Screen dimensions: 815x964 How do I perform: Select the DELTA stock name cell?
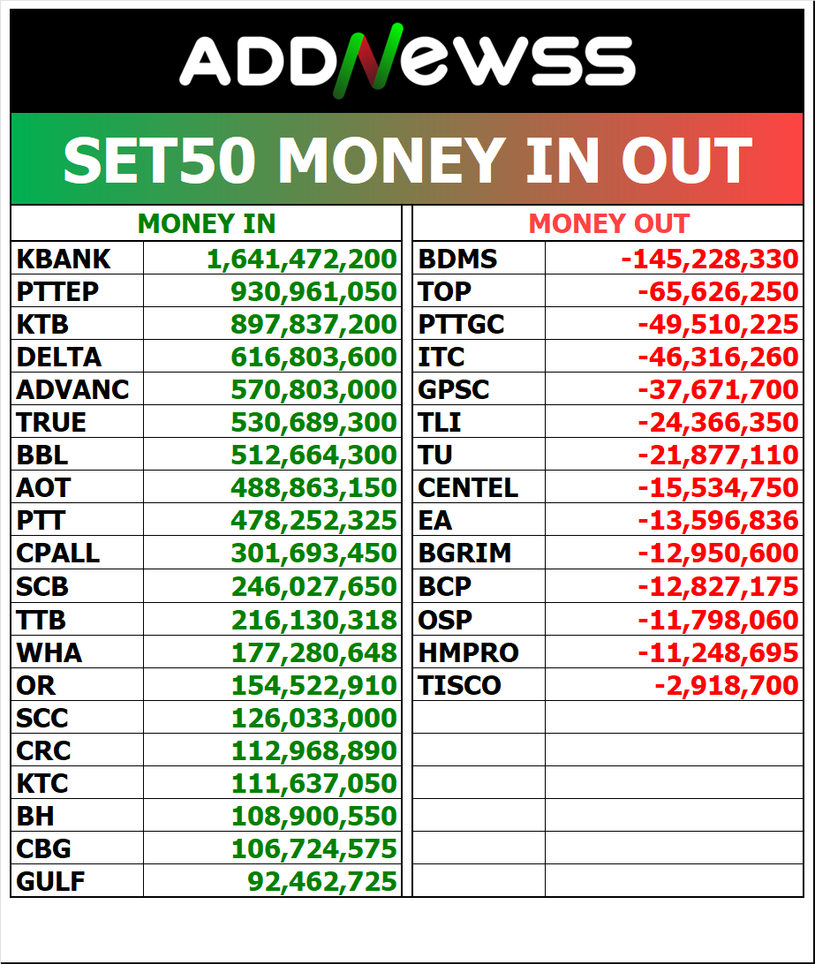[x=59, y=357]
